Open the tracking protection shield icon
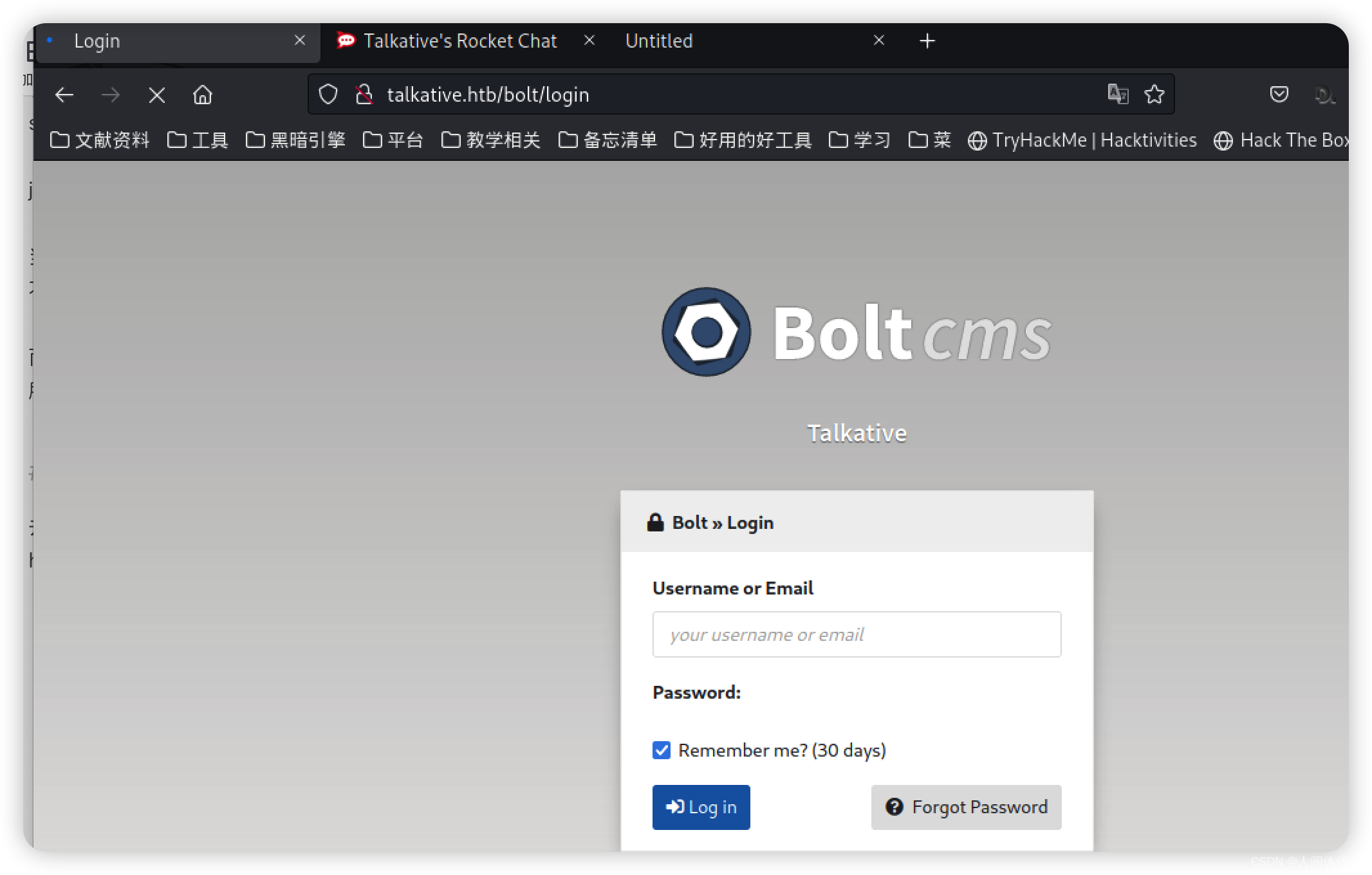Screen dimensions: 1372x875 pyautogui.click(x=328, y=95)
